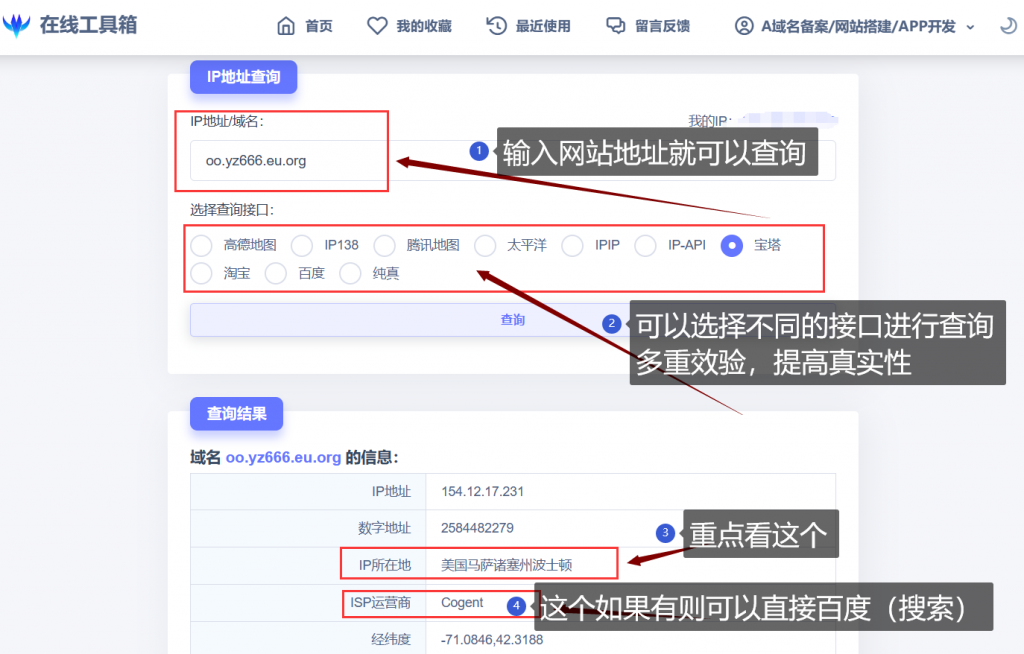Click the clock icon next to 最近使用
Viewport: 1024px width, 654px height.
tap(497, 27)
